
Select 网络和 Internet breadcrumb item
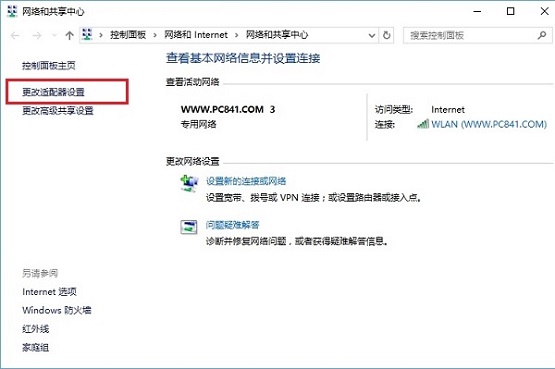click(196, 35)
